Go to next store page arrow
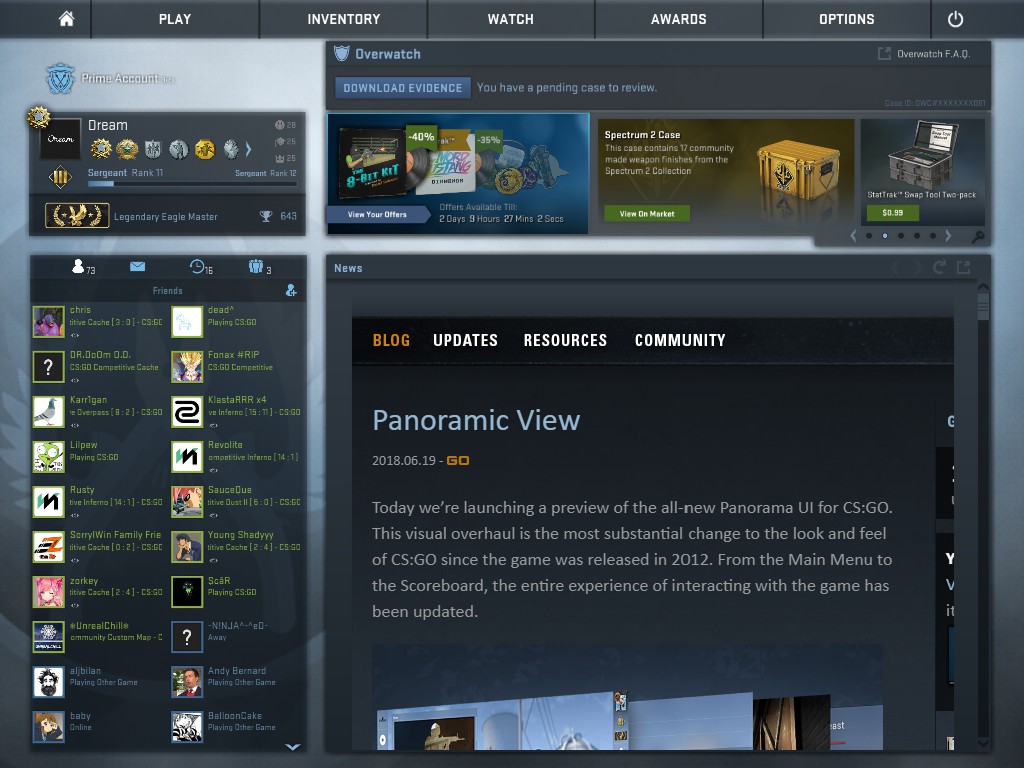The width and height of the screenshot is (1024, 768). 948,236
